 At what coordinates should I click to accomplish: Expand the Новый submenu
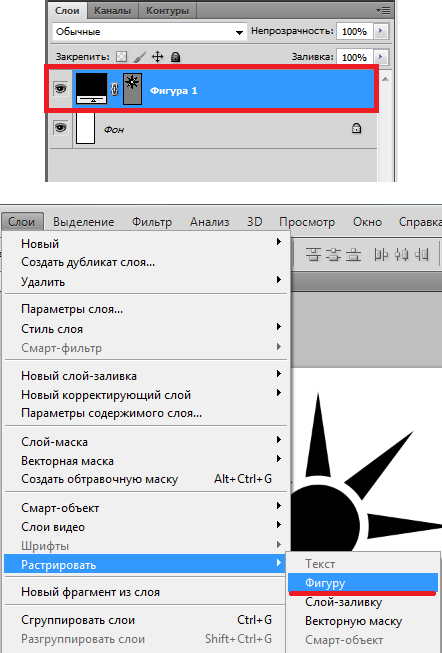[279, 242]
